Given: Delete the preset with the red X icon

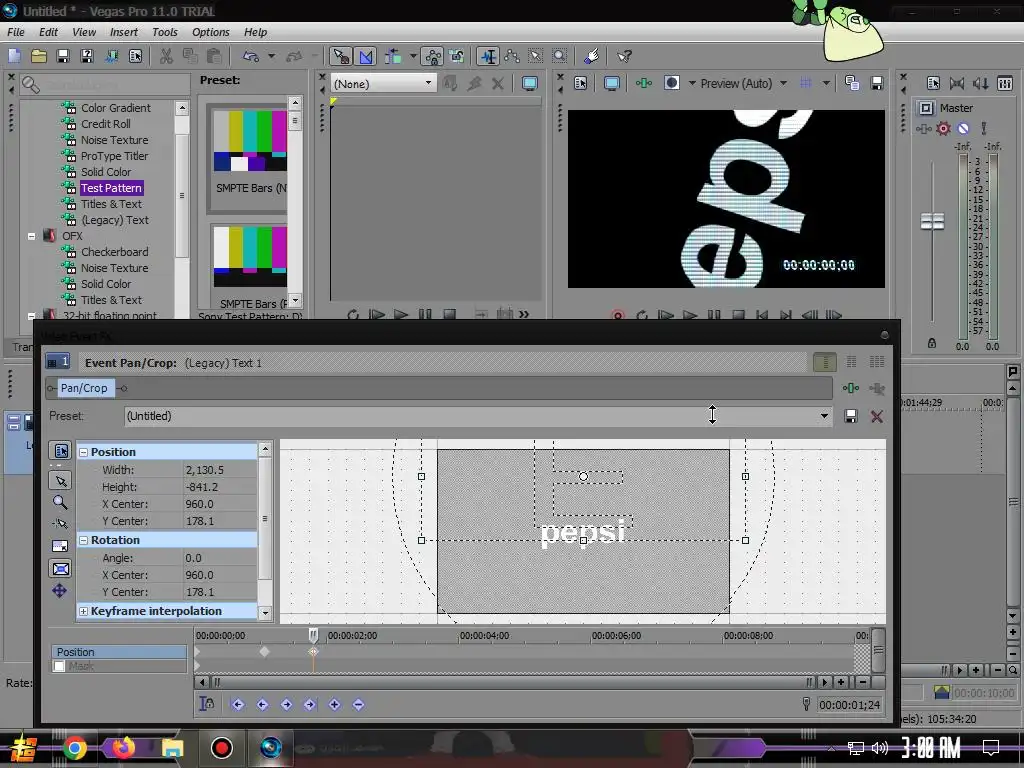Looking at the screenshot, I should click(876, 416).
